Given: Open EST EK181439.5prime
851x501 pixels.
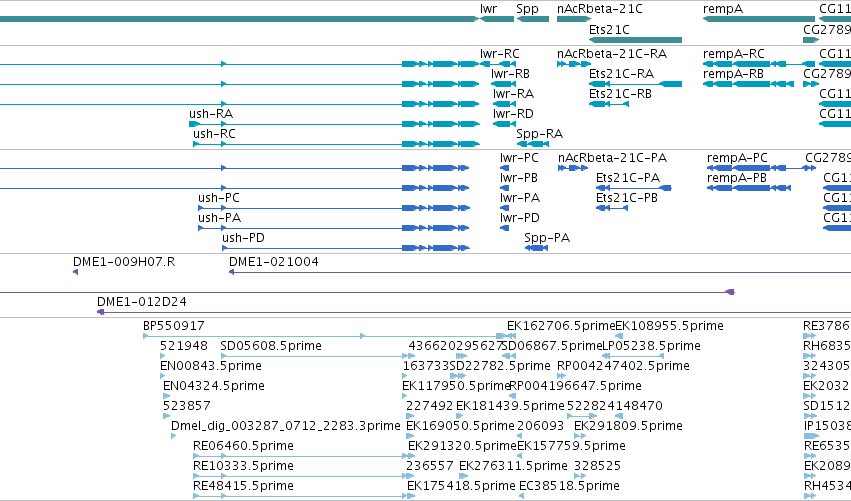Looking at the screenshot, I should tap(510, 407).
